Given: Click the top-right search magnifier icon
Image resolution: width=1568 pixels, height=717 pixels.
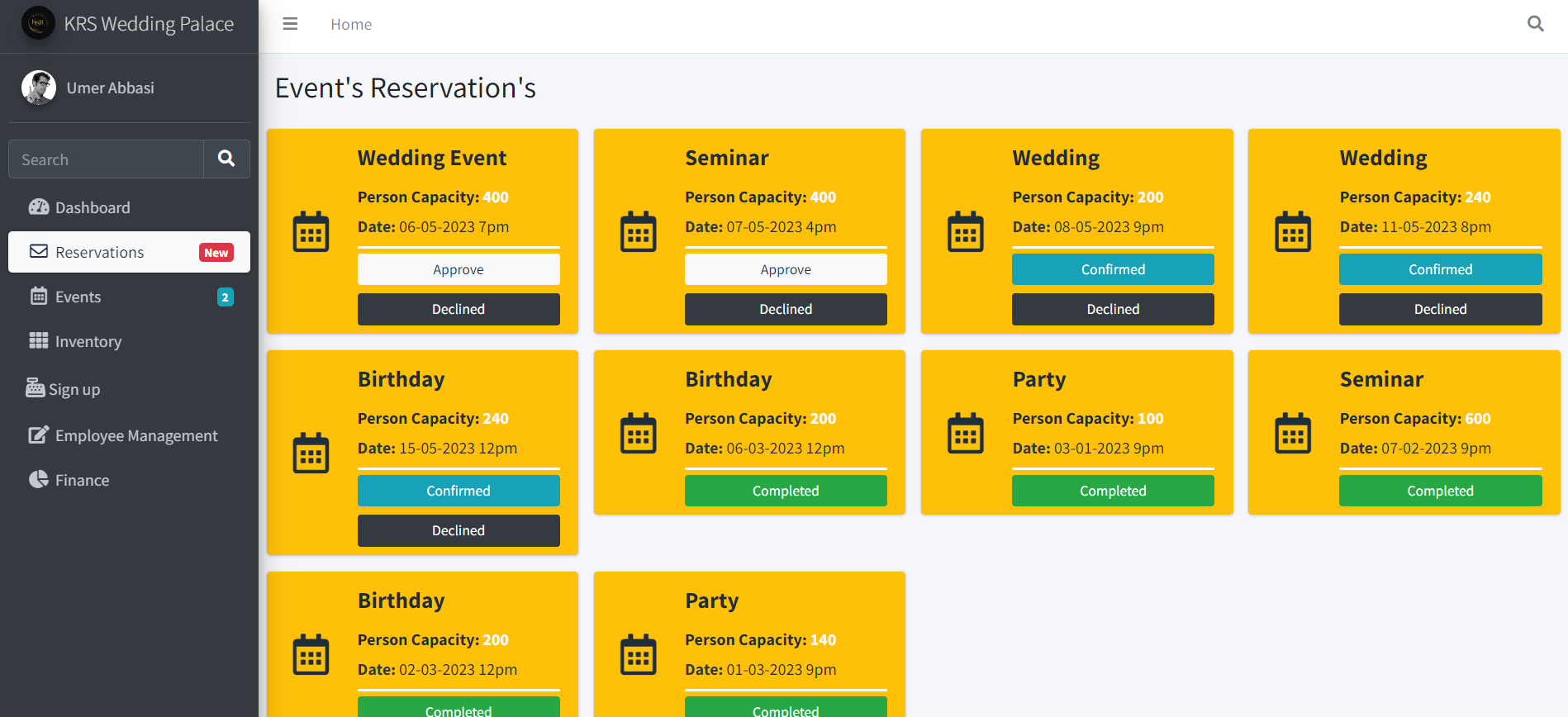Looking at the screenshot, I should pyautogui.click(x=1535, y=24).
